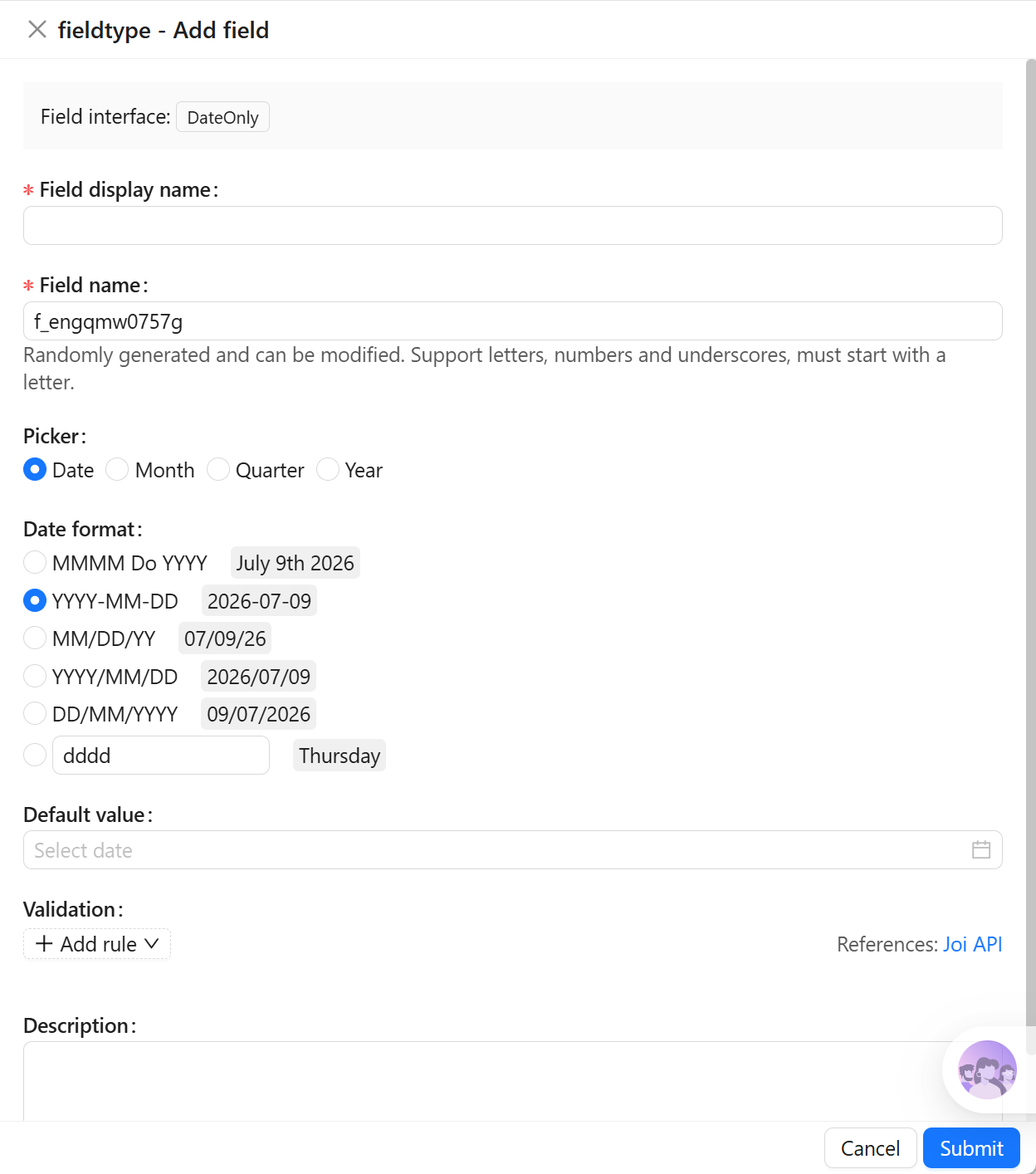The image size is (1036, 1174).
Task: Click the floating support avatar icon
Action: tap(987, 1069)
